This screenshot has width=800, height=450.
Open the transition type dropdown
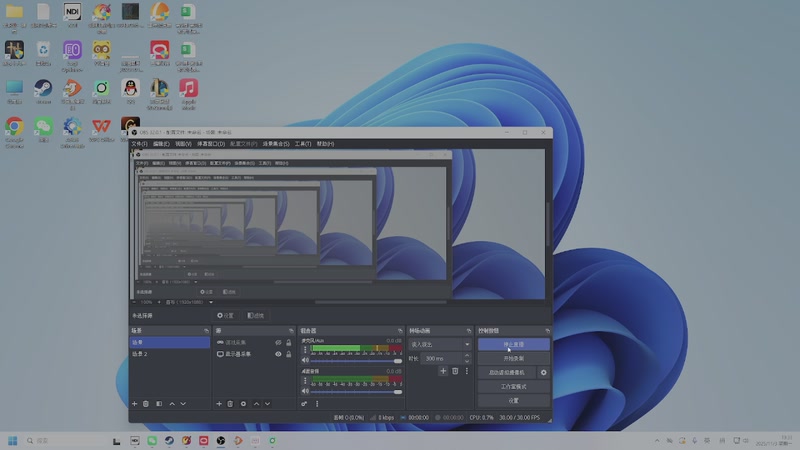point(440,344)
